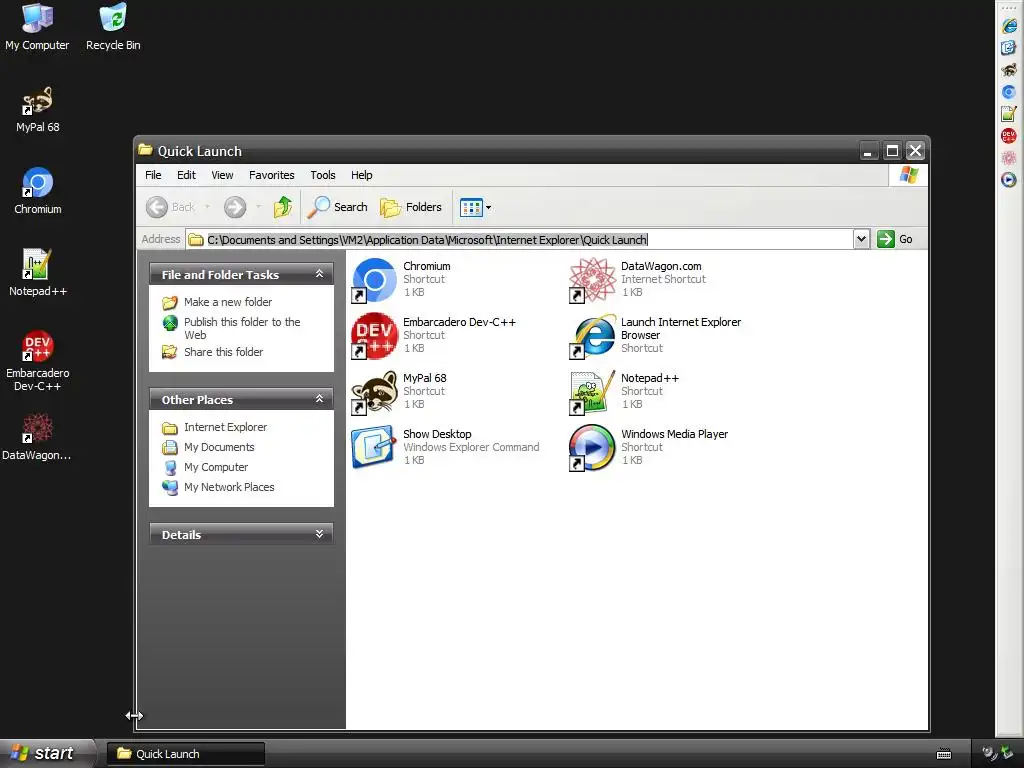Screen dimensions: 1024x768
Task: Click the Forward navigation button
Action: click(235, 207)
